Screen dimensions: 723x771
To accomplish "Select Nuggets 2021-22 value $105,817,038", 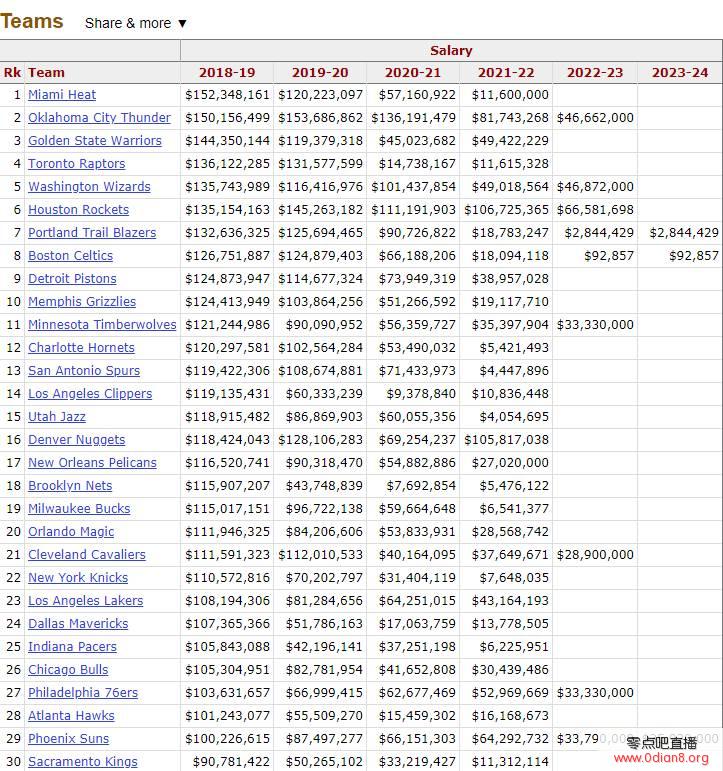I will point(506,440).
